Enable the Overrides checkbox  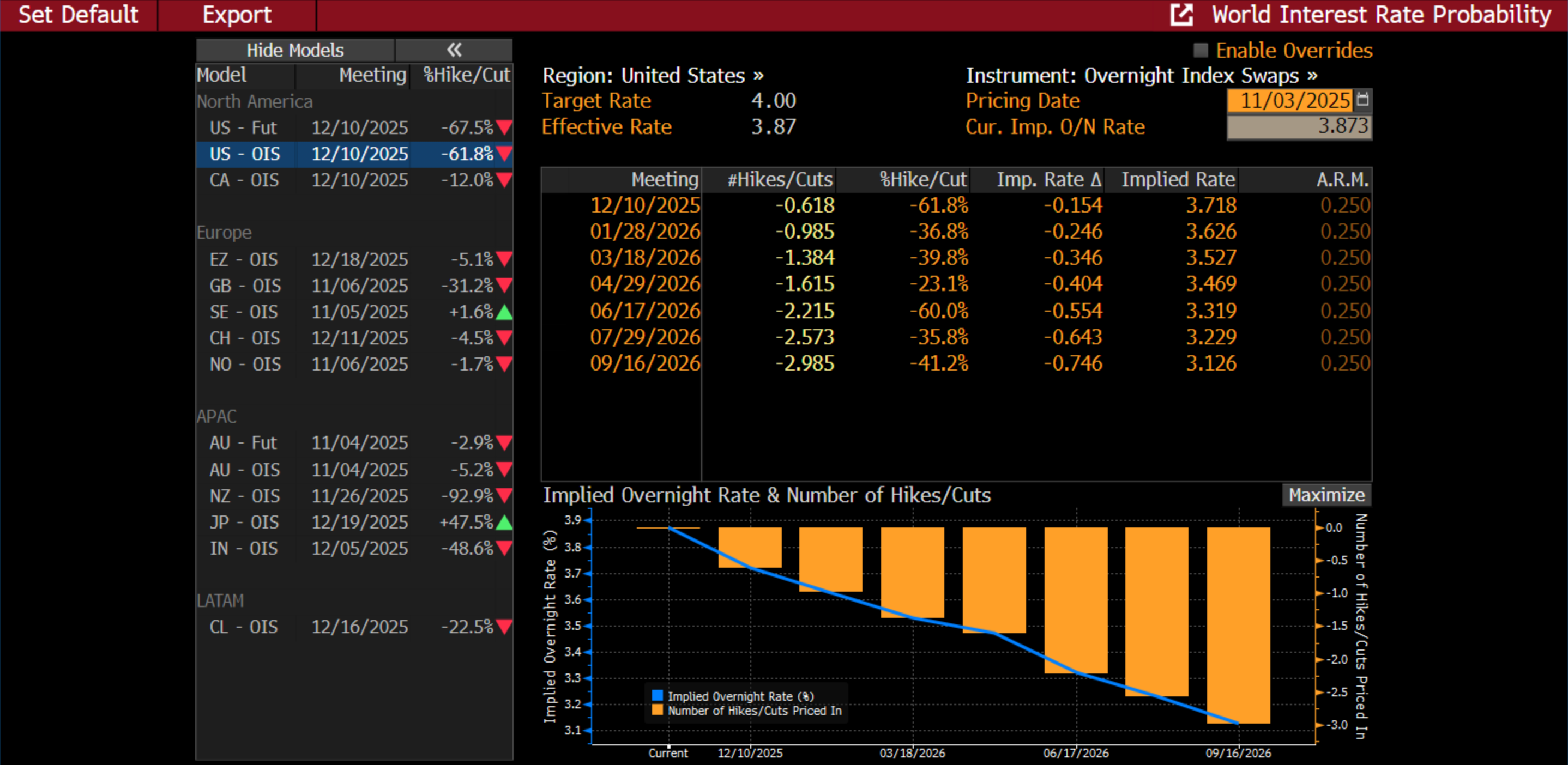(1201, 51)
